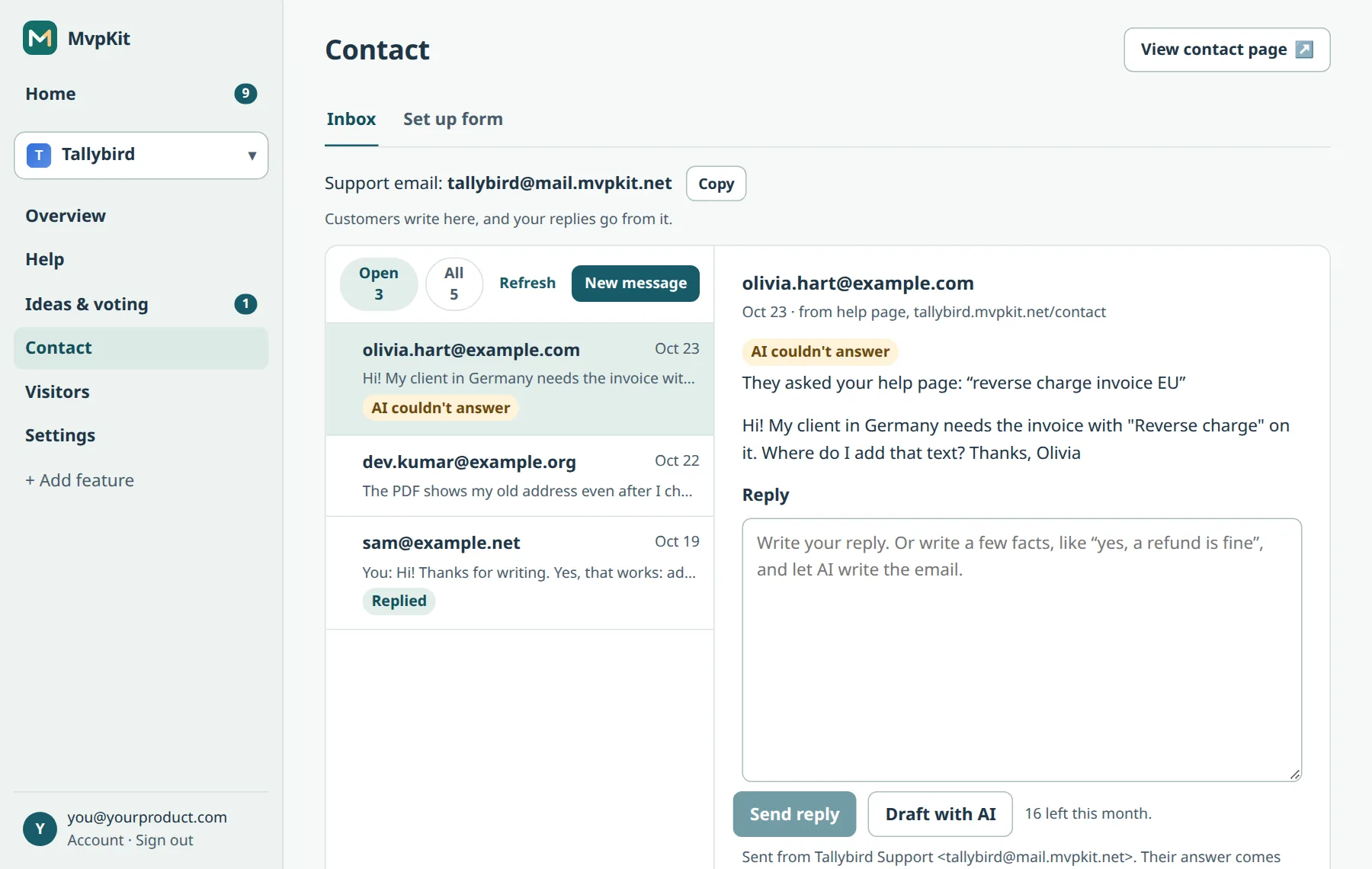Open the dev.kumar@example.org conversation
1372x869 pixels.
point(520,476)
